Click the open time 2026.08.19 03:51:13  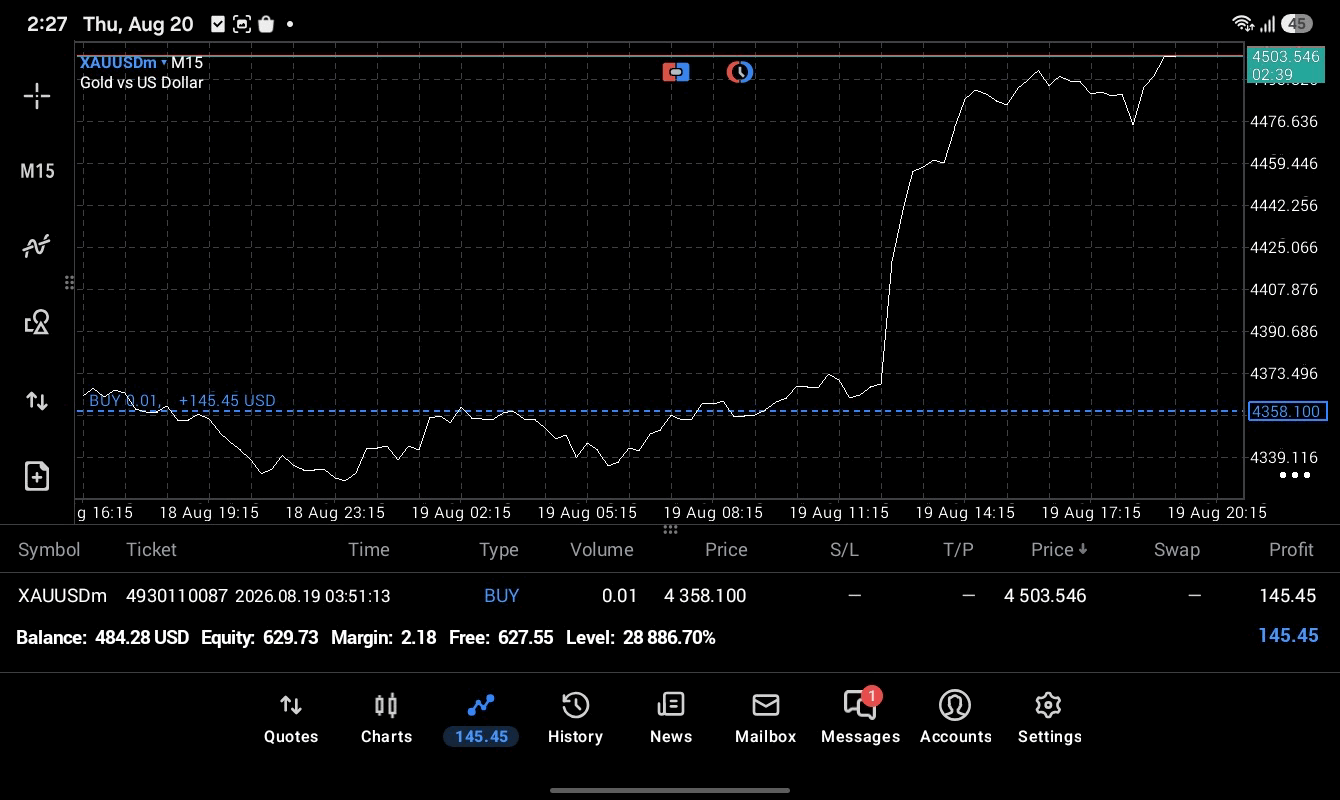tap(313, 596)
